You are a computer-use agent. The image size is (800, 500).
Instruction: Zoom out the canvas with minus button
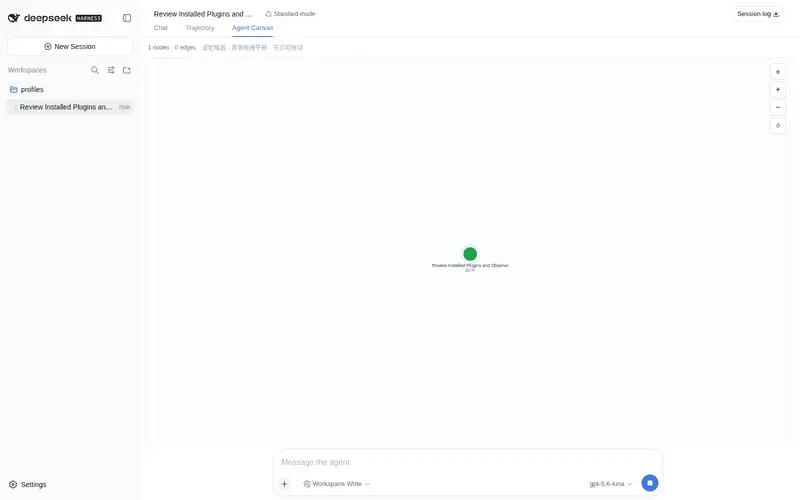[778, 108]
